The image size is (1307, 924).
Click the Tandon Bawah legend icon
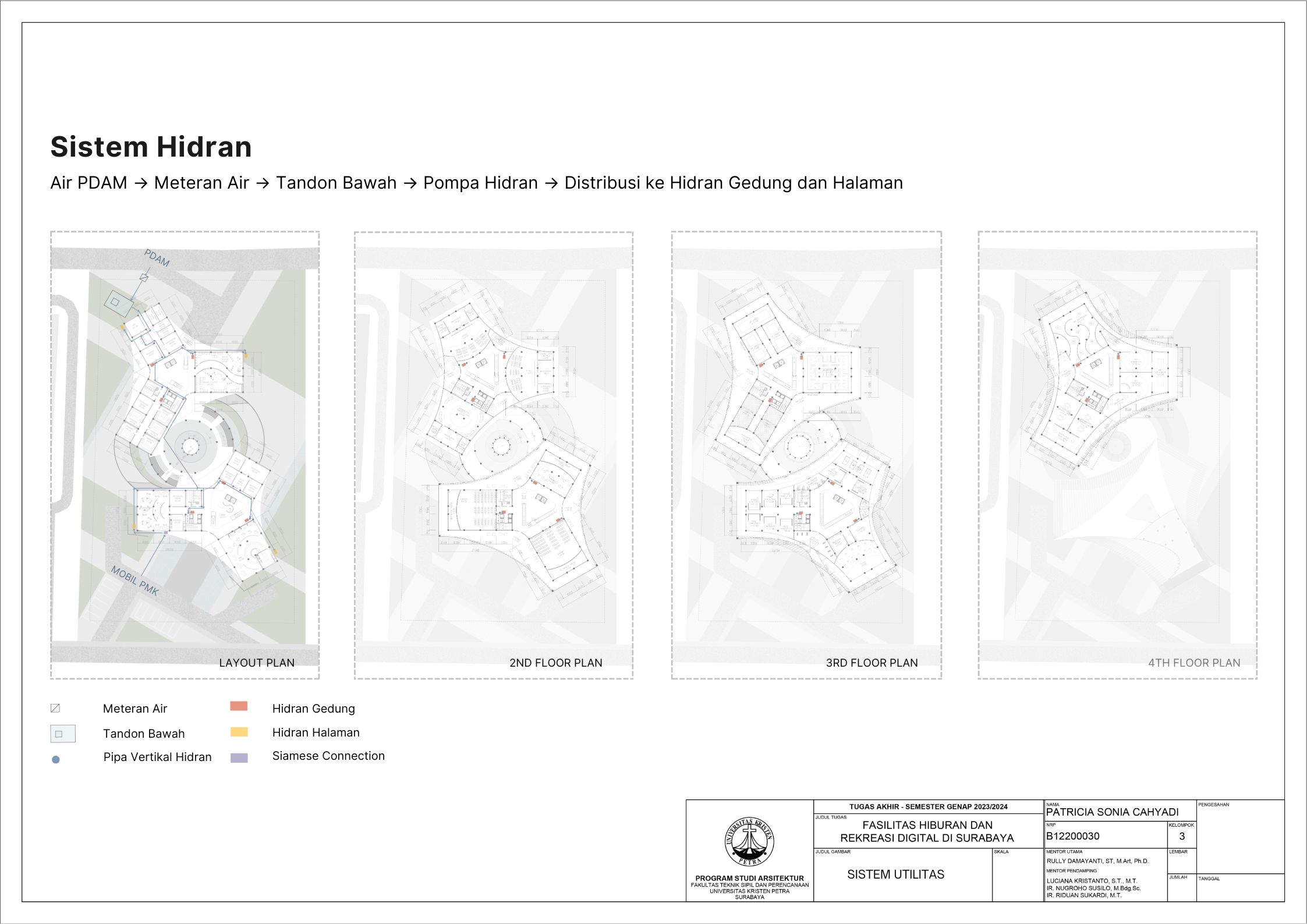click(x=62, y=734)
